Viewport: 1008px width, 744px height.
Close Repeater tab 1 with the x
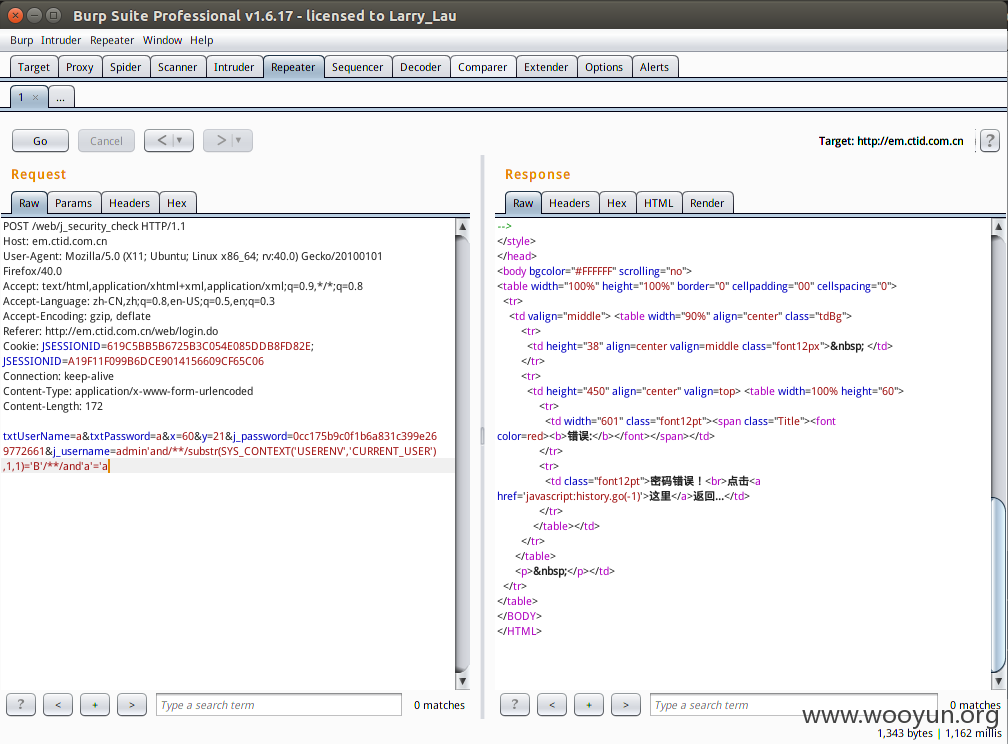tap(35, 97)
